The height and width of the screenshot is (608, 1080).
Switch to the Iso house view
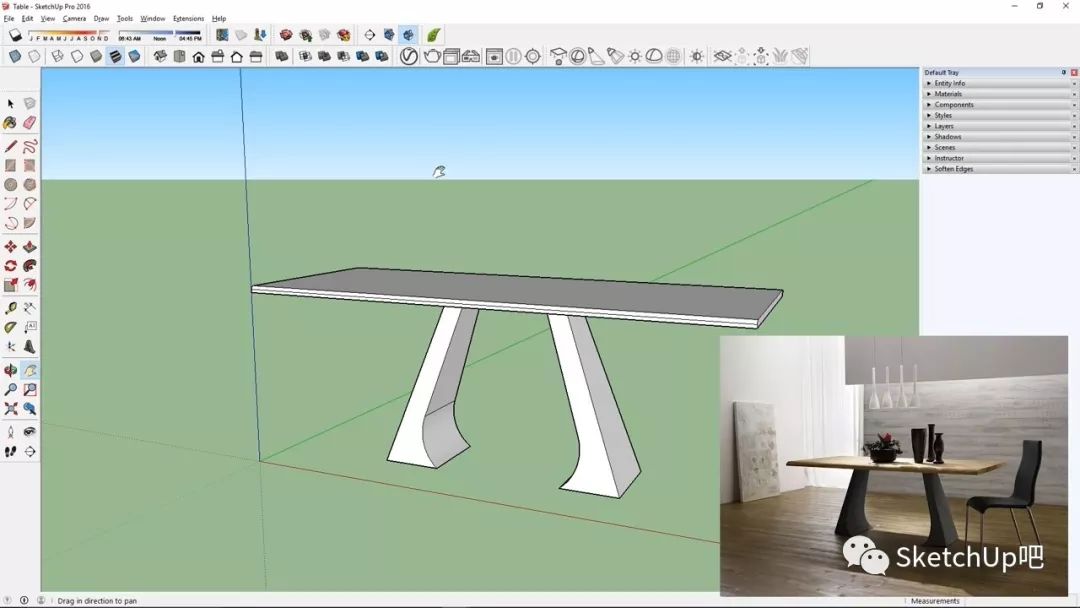click(160, 57)
